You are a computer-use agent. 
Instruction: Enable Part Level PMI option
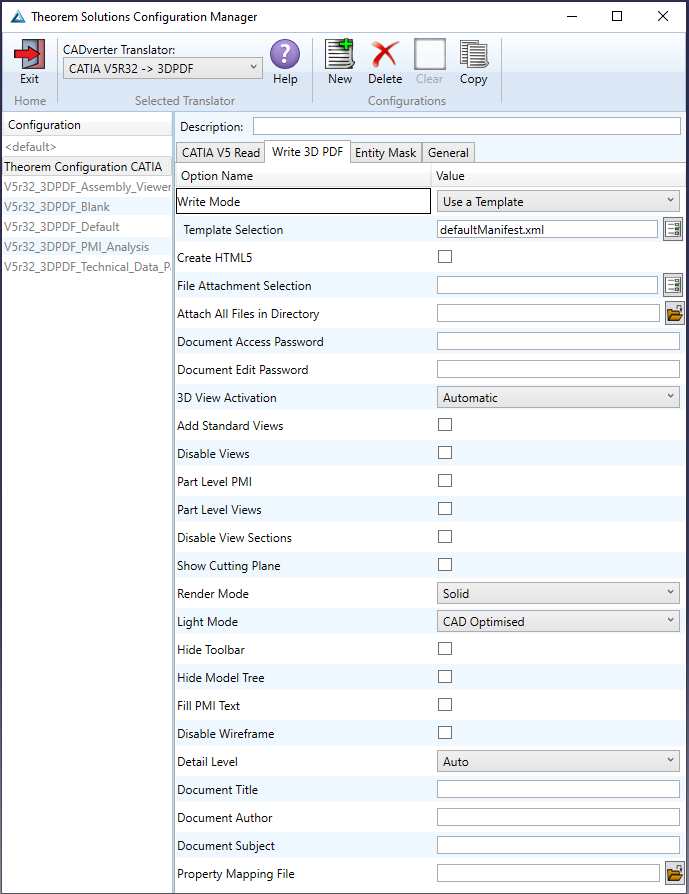point(445,481)
